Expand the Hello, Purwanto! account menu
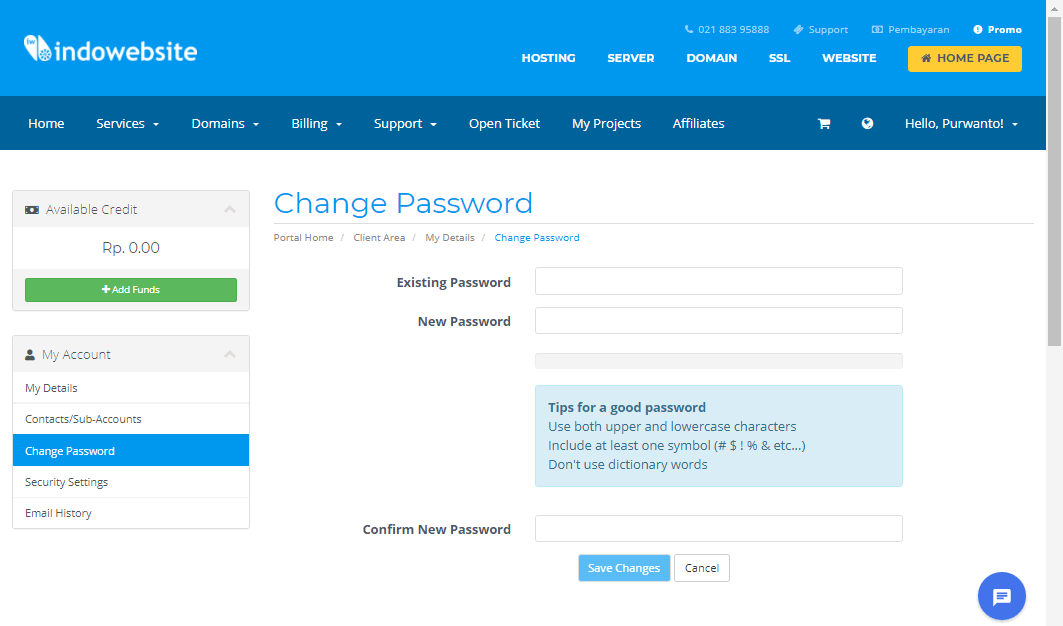This screenshot has width=1063, height=626. (961, 124)
